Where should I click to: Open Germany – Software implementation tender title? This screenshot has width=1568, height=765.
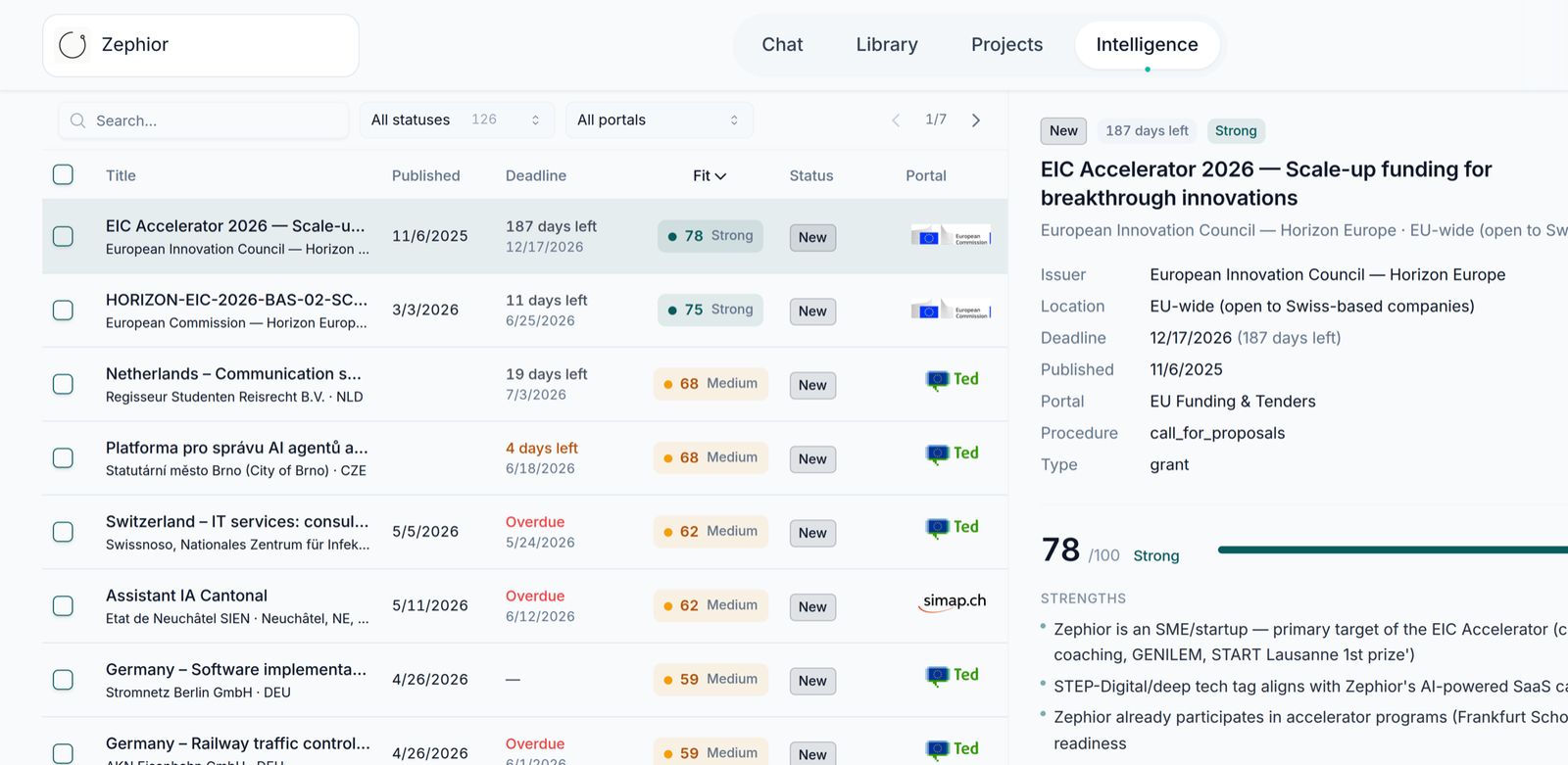[x=236, y=670]
